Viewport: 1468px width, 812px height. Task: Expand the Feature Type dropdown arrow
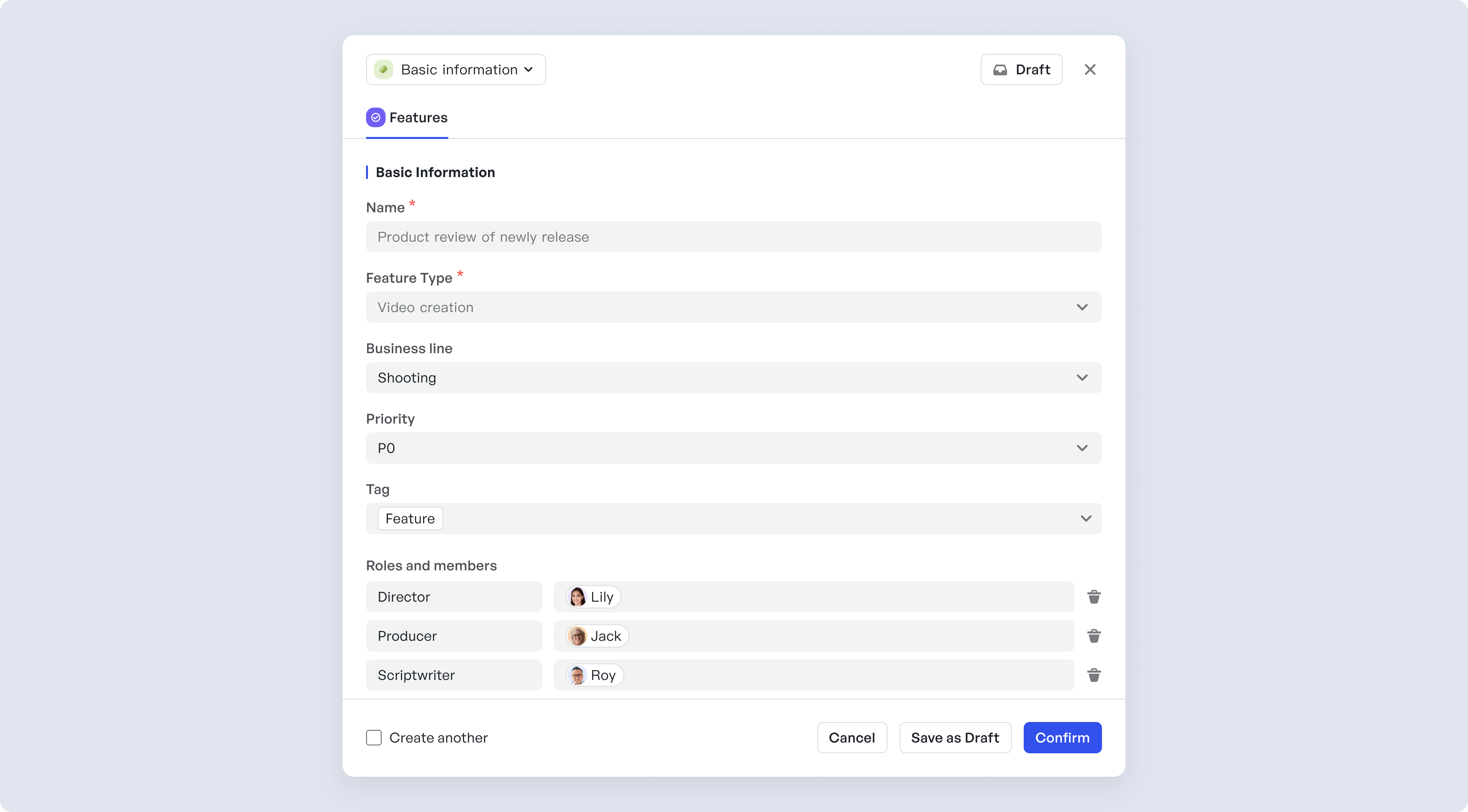tap(1082, 307)
